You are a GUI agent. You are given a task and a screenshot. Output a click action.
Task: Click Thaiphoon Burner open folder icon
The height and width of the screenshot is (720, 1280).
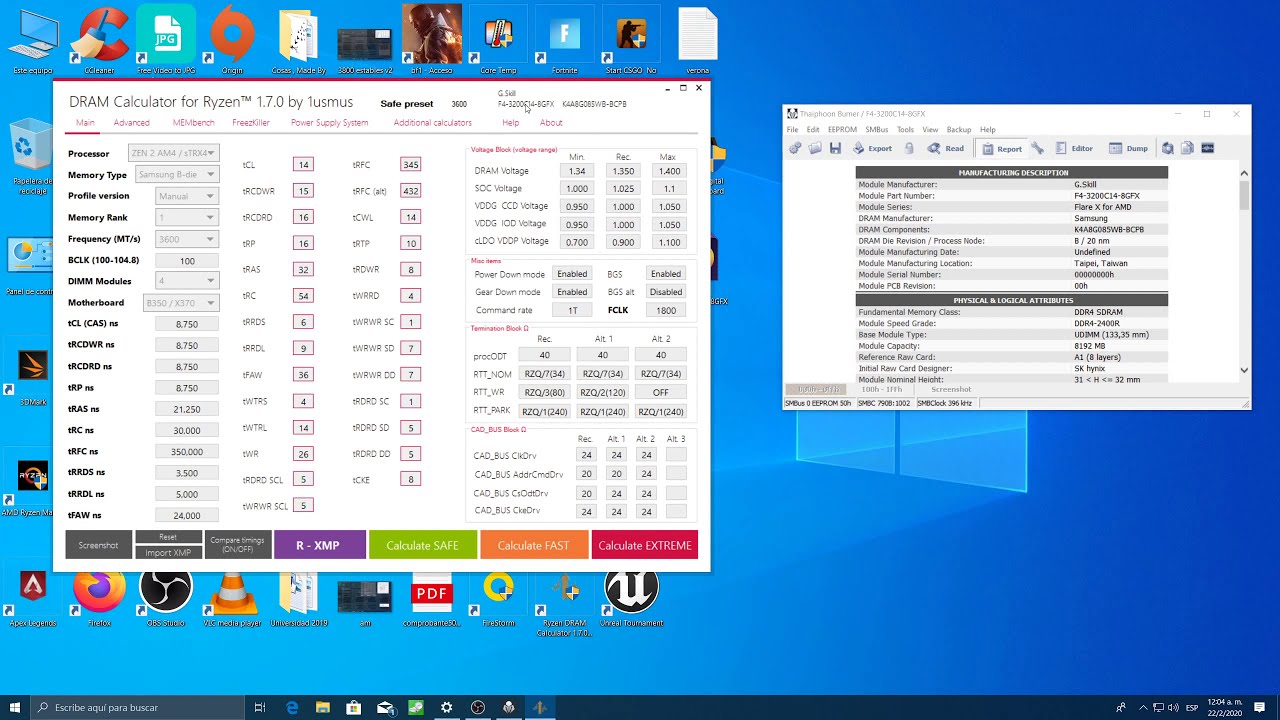815,148
